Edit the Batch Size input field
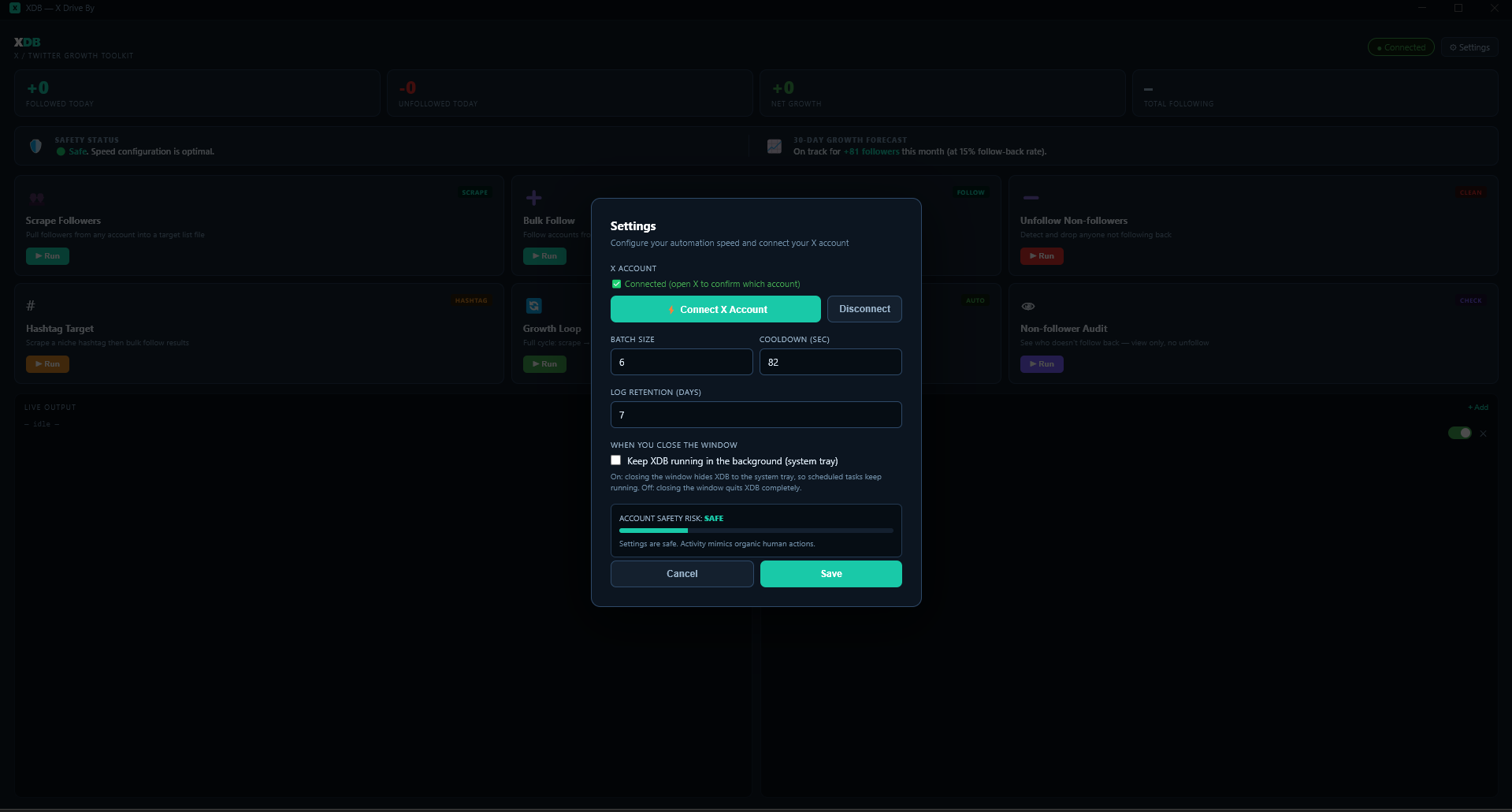Viewport: 1512px width, 812px height. pos(682,362)
